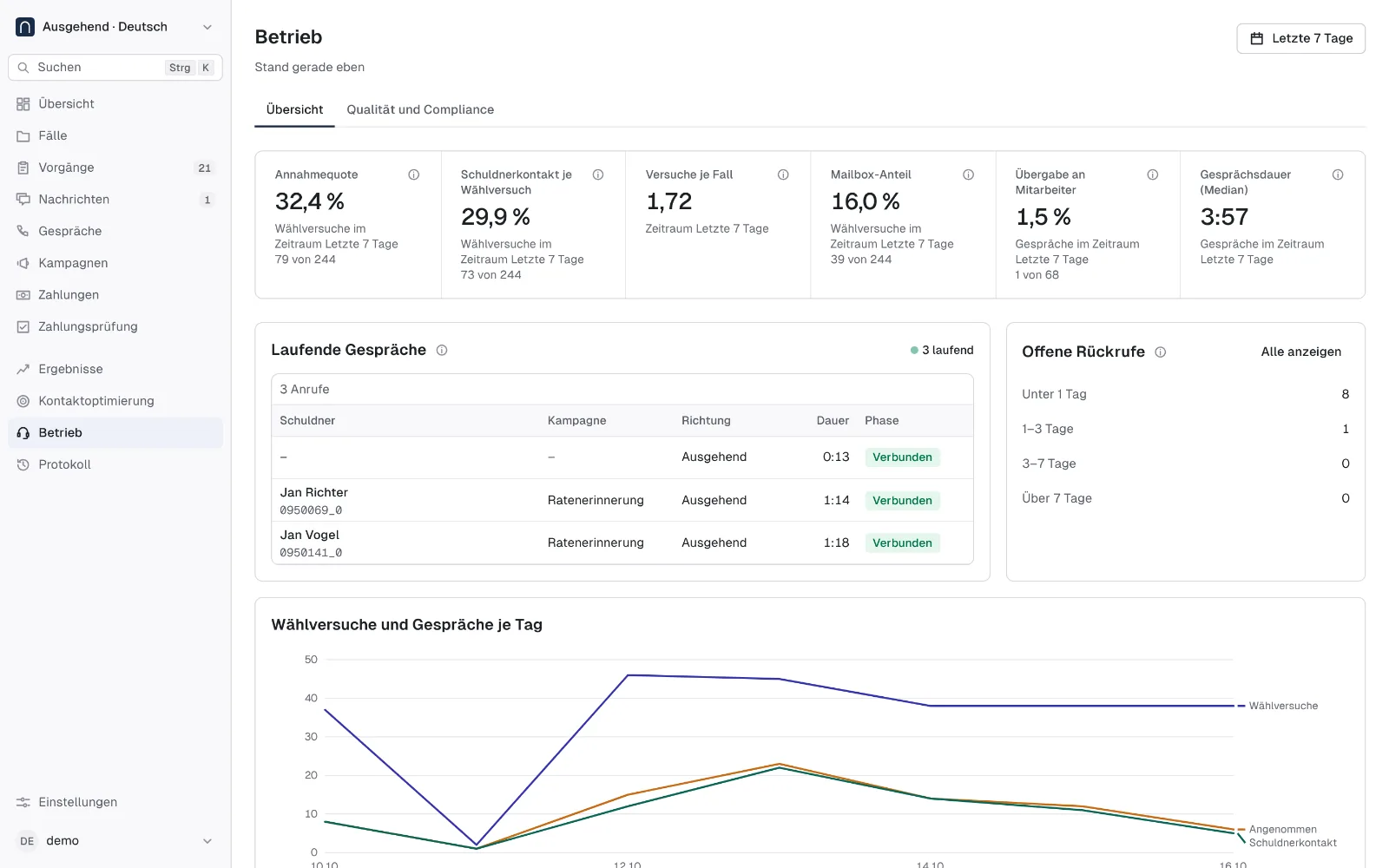
Task: Click the Protokoll history icon
Action: 23,464
